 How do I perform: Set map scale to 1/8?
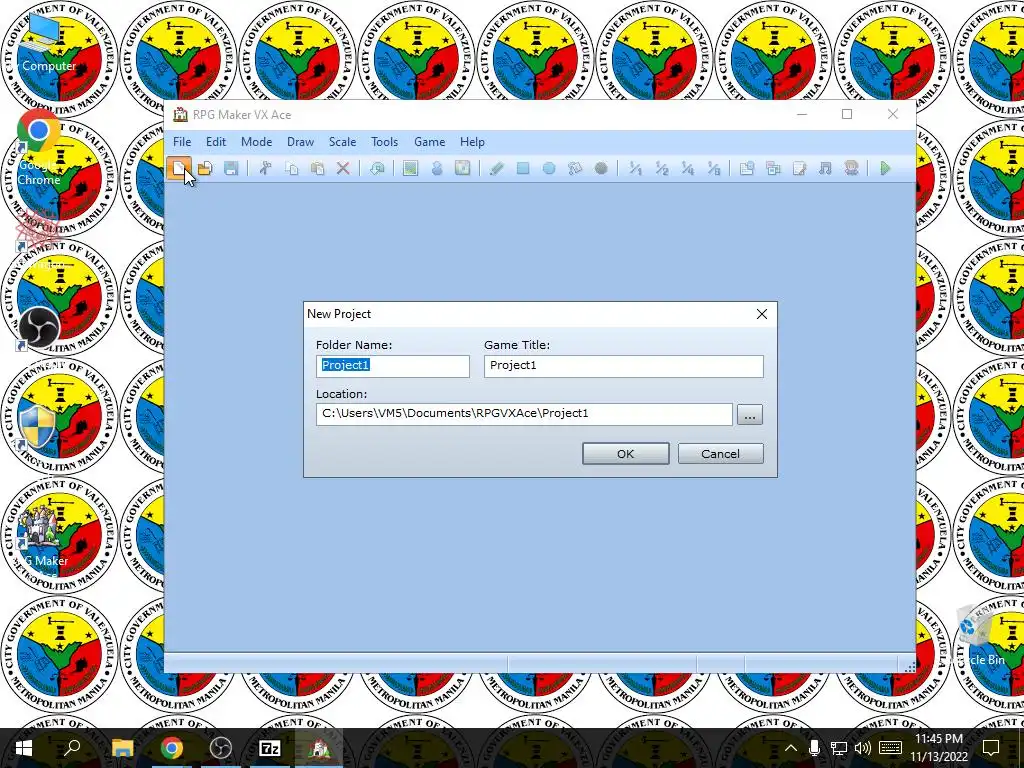(x=714, y=168)
